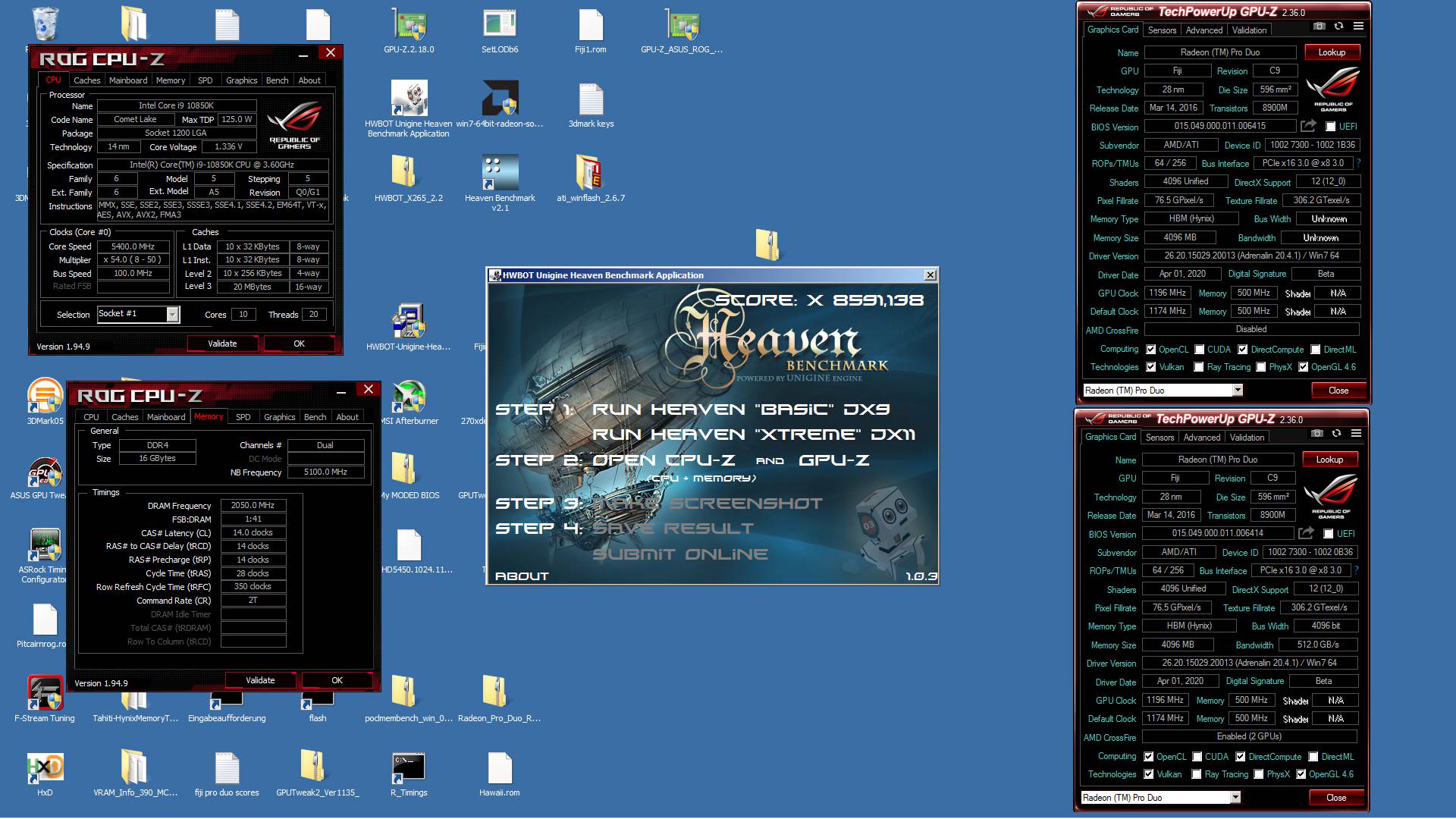This screenshot has width=1456, height=819.
Task: Open Radeon_Pro_Duo_R archive folder
Action: tap(495, 693)
